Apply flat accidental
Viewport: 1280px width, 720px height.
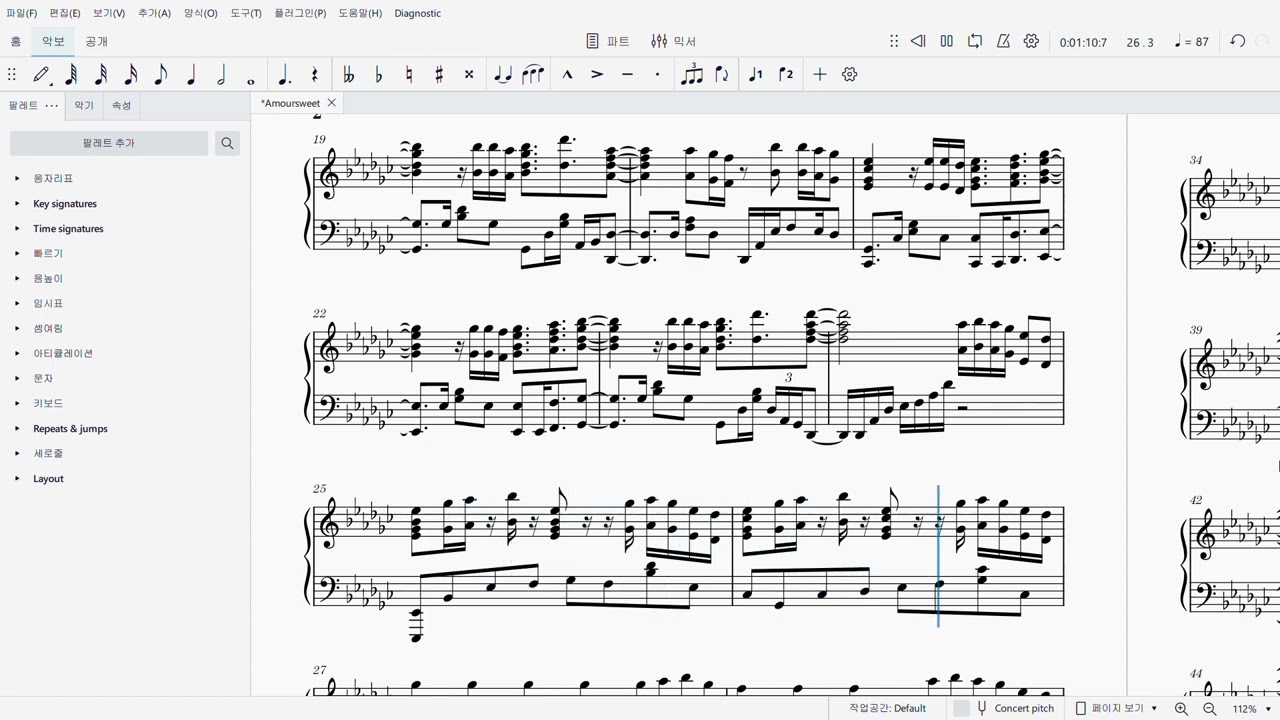coord(378,74)
